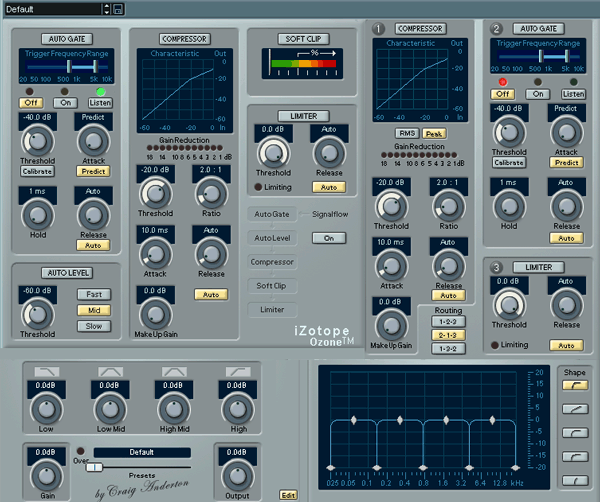Viewport: 600px width, 502px height.
Task: Click the upper diamond handle of third EQ band
Action: [446, 420]
